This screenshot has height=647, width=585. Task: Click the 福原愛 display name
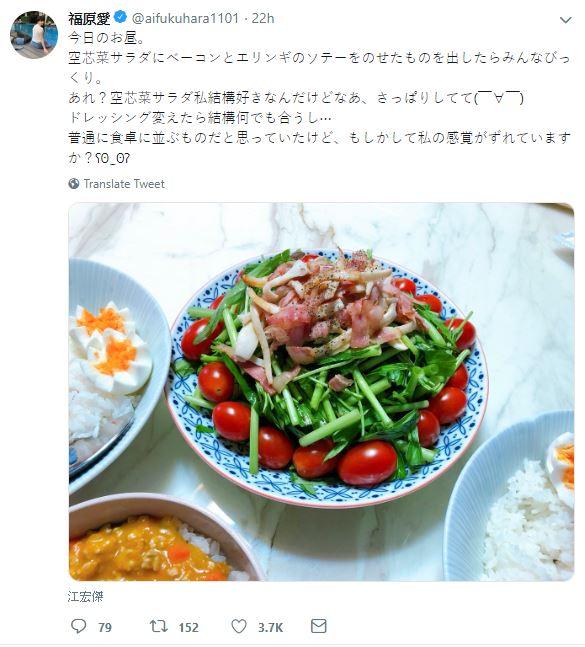coord(89,18)
